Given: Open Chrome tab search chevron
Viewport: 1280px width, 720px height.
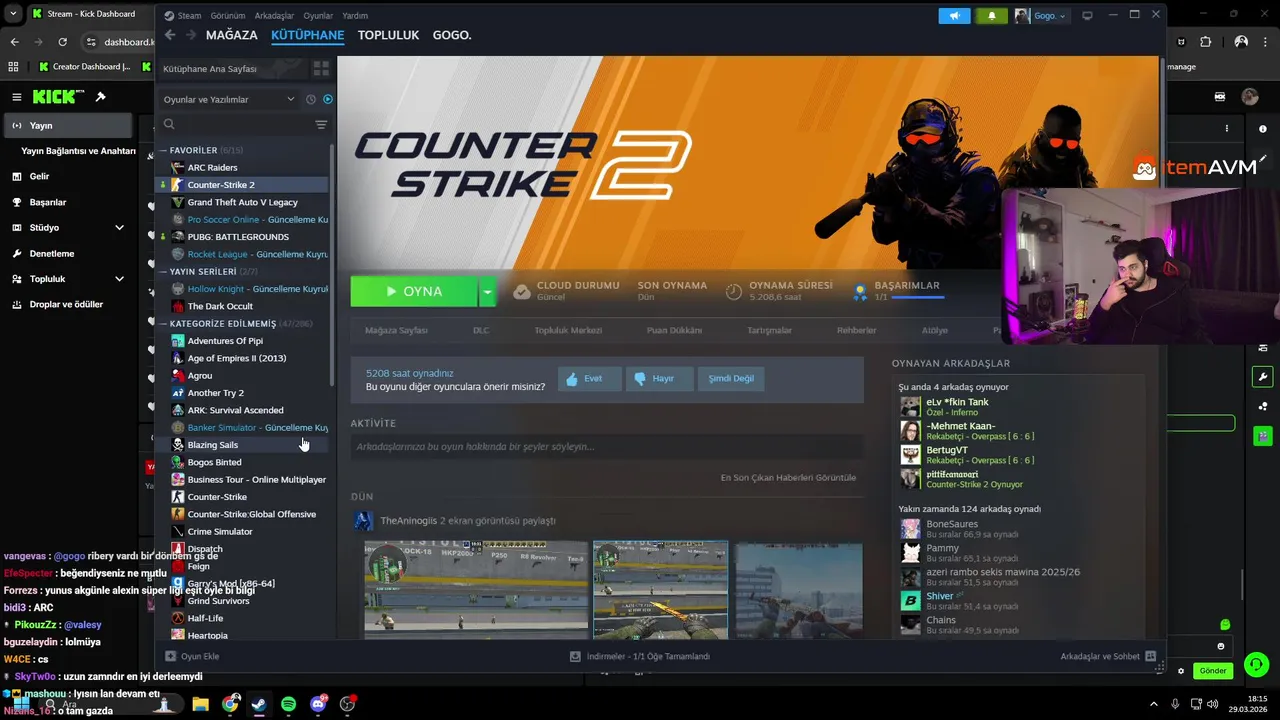Looking at the screenshot, I should 13,13.
